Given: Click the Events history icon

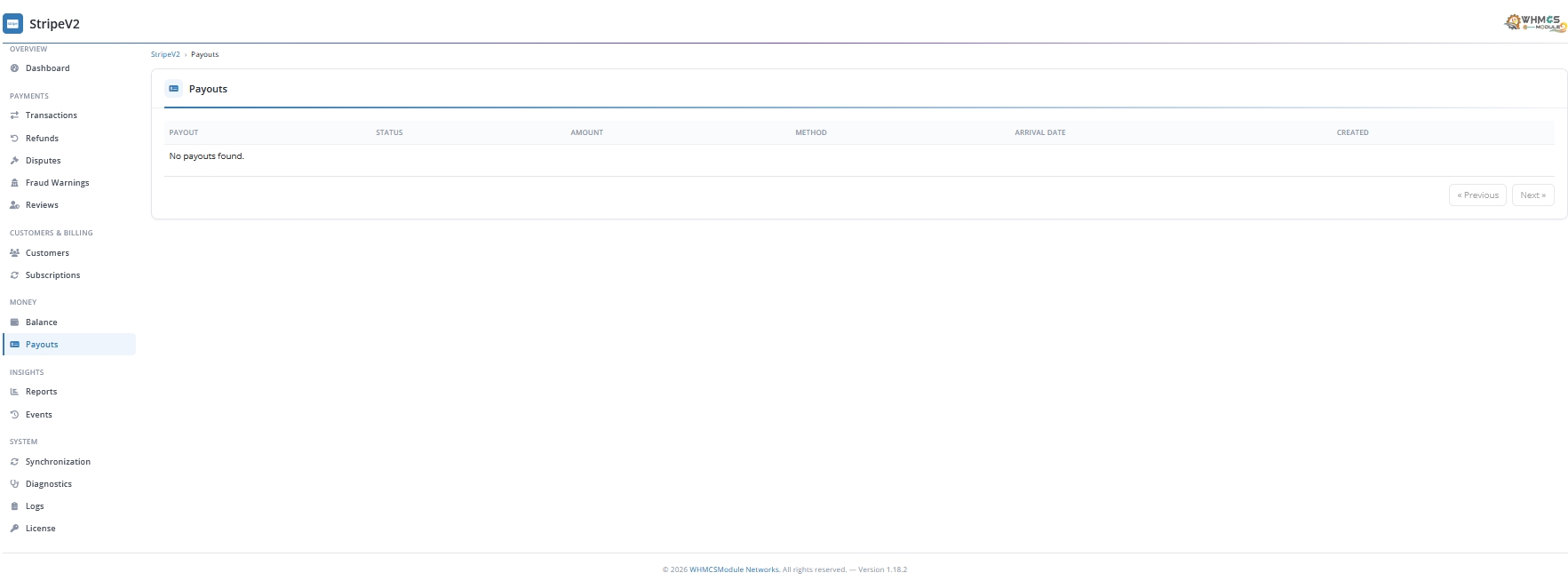Looking at the screenshot, I should (14, 415).
